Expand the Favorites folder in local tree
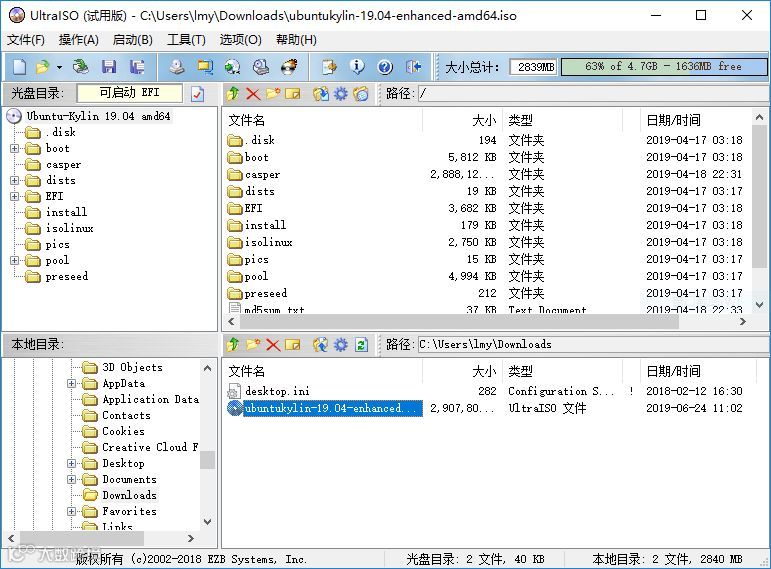Viewport: 771px width, 569px height. click(x=71, y=511)
